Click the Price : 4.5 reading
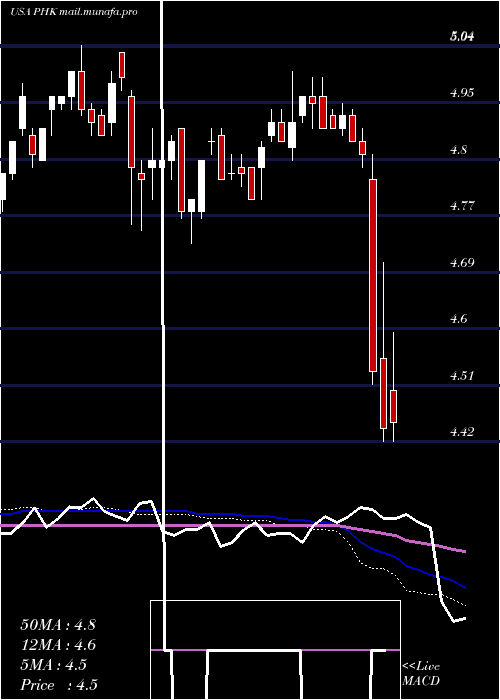The height and width of the screenshot is (700, 500). [x=59, y=685]
